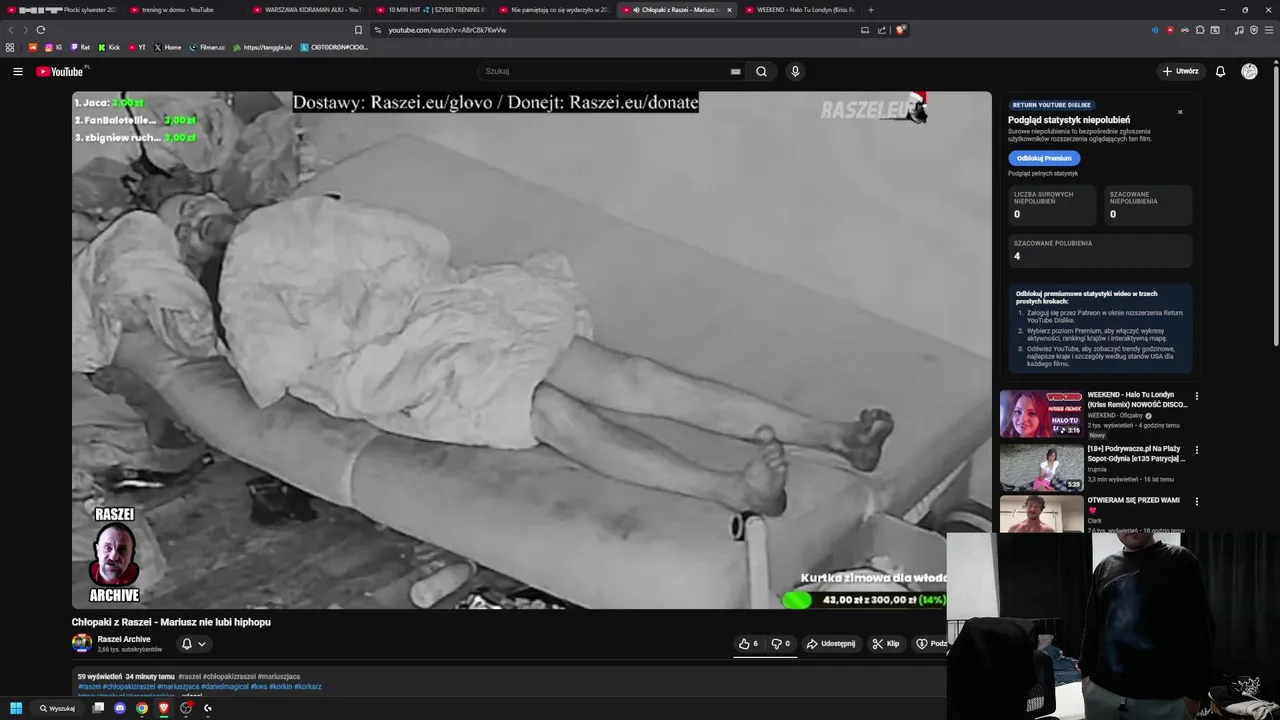The width and height of the screenshot is (1280, 720).
Task: Play the video by clicking the player
Action: pos(531,350)
